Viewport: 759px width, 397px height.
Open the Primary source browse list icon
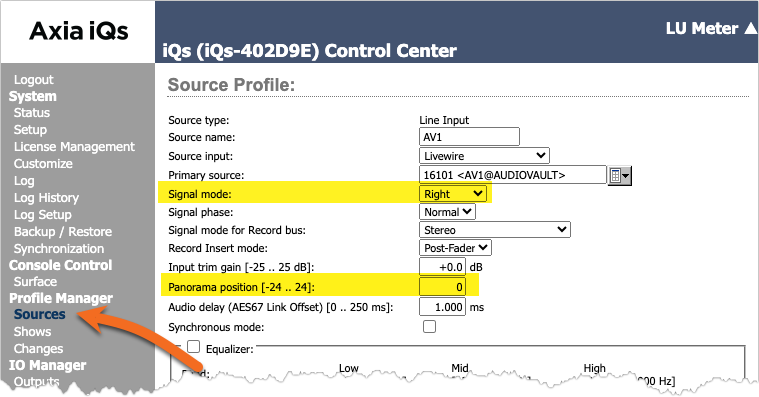click(620, 176)
